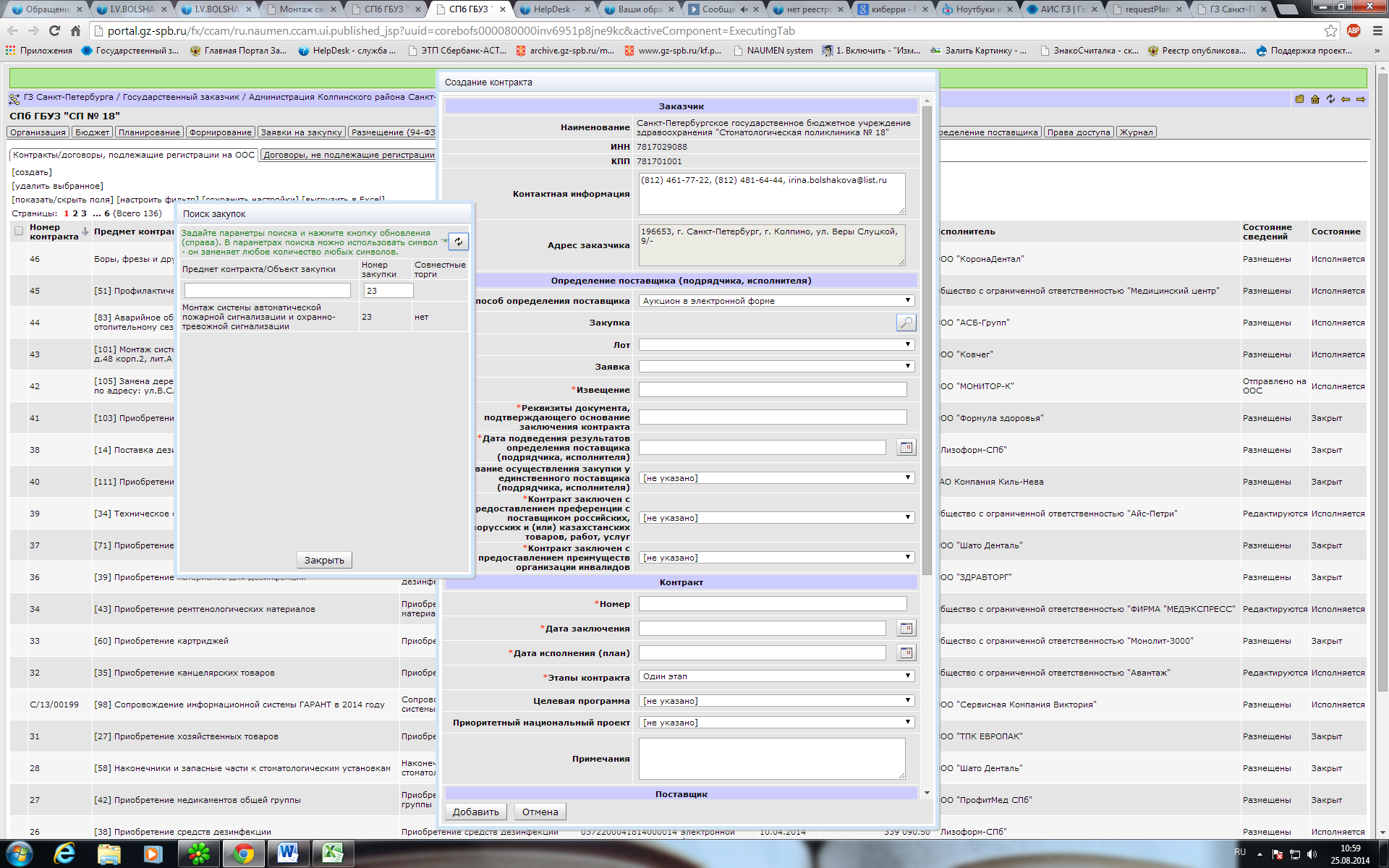This screenshot has height=868, width=1389.
Task: Open purchase lookup magnifier next to Закупка
Action: (x=906, y=323)
